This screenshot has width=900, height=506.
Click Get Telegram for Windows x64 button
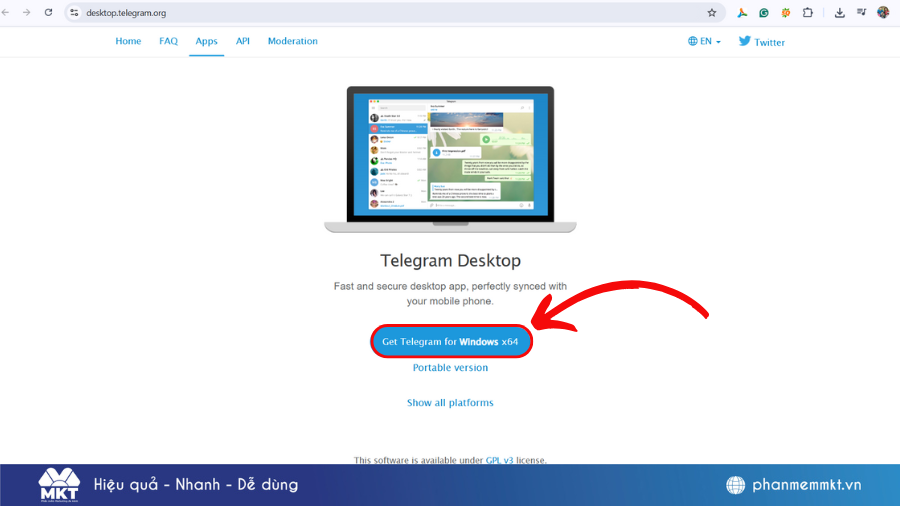pyautogui.click(x=451, y=341)
